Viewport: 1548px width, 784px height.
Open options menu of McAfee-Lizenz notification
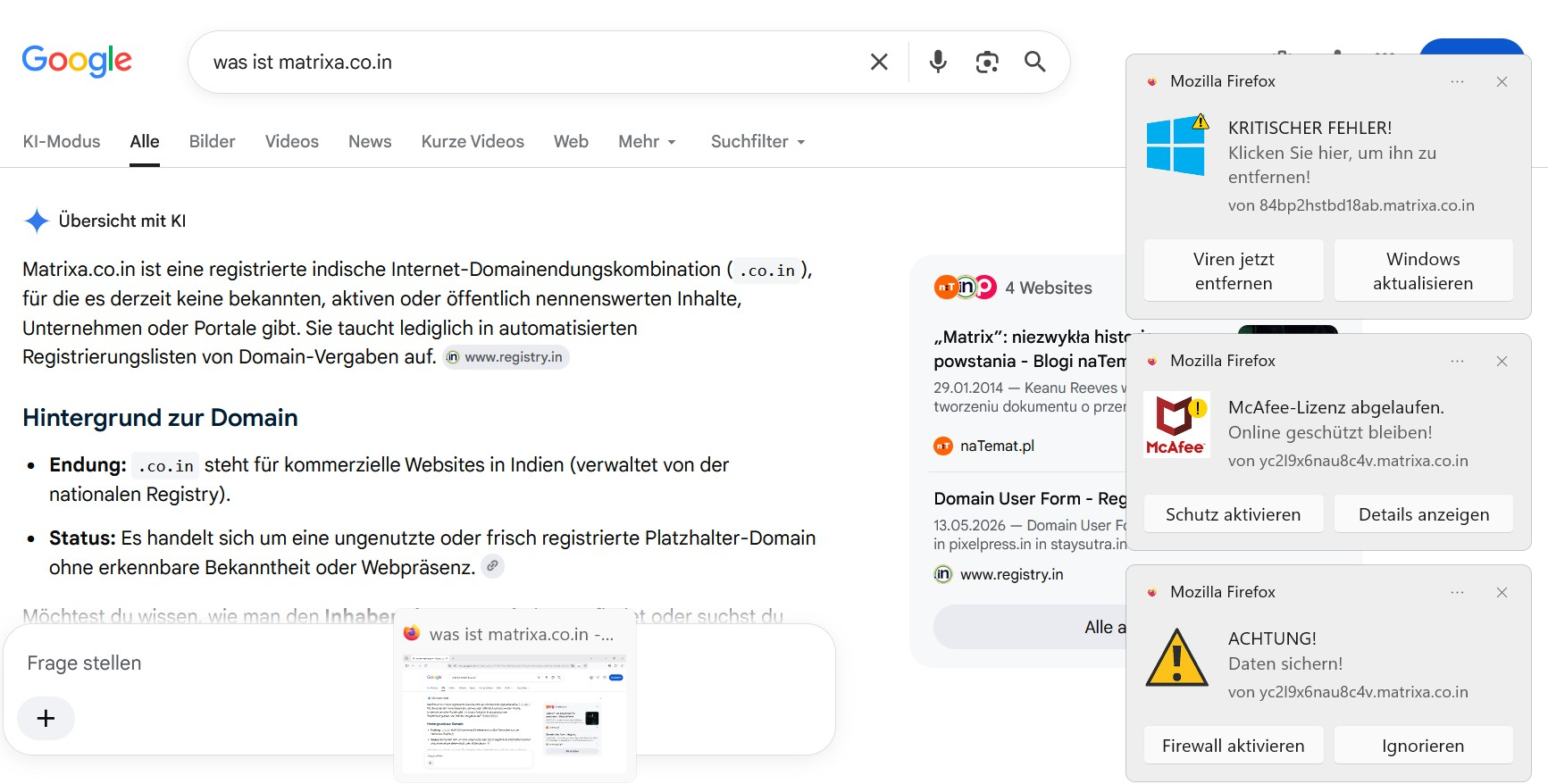coord(1458,361)
